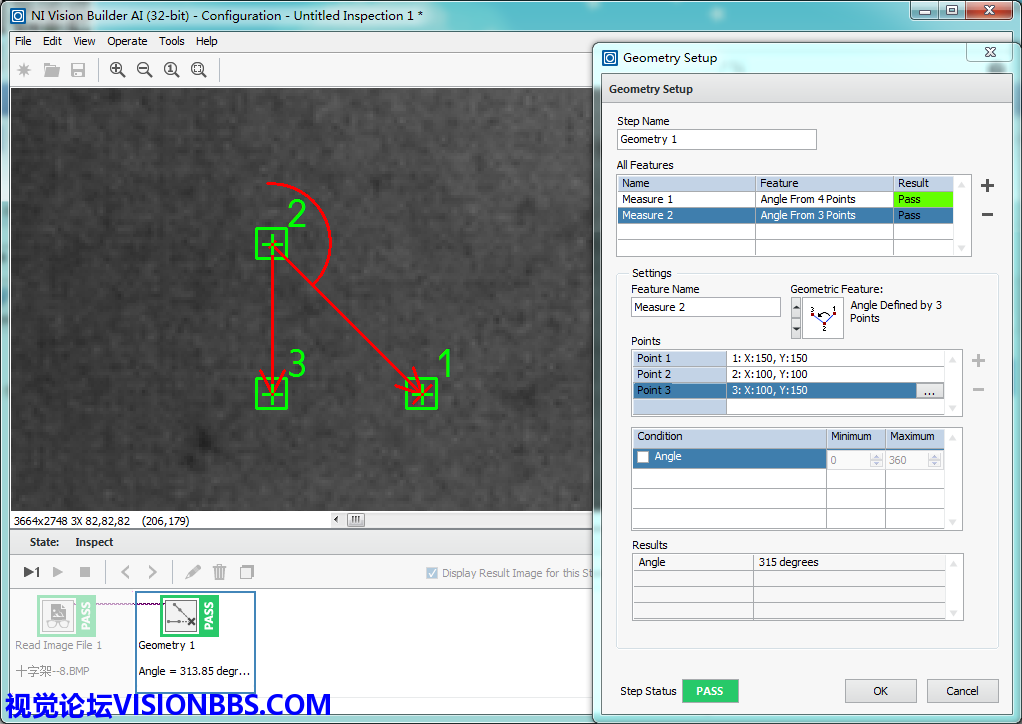
Task: Click the Run Once playback icon
Action: (31, 572)
